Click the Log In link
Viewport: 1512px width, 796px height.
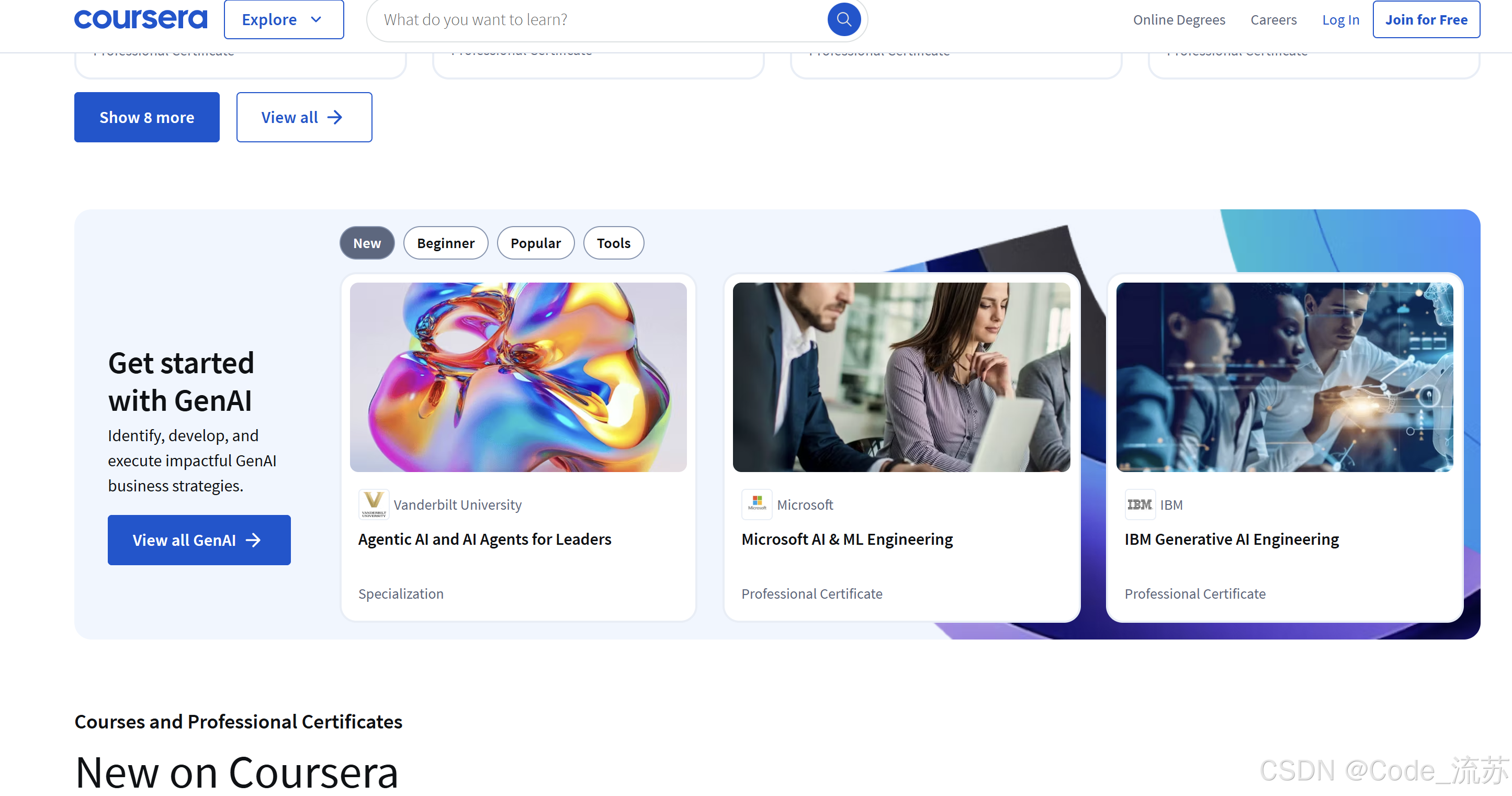1340,20
